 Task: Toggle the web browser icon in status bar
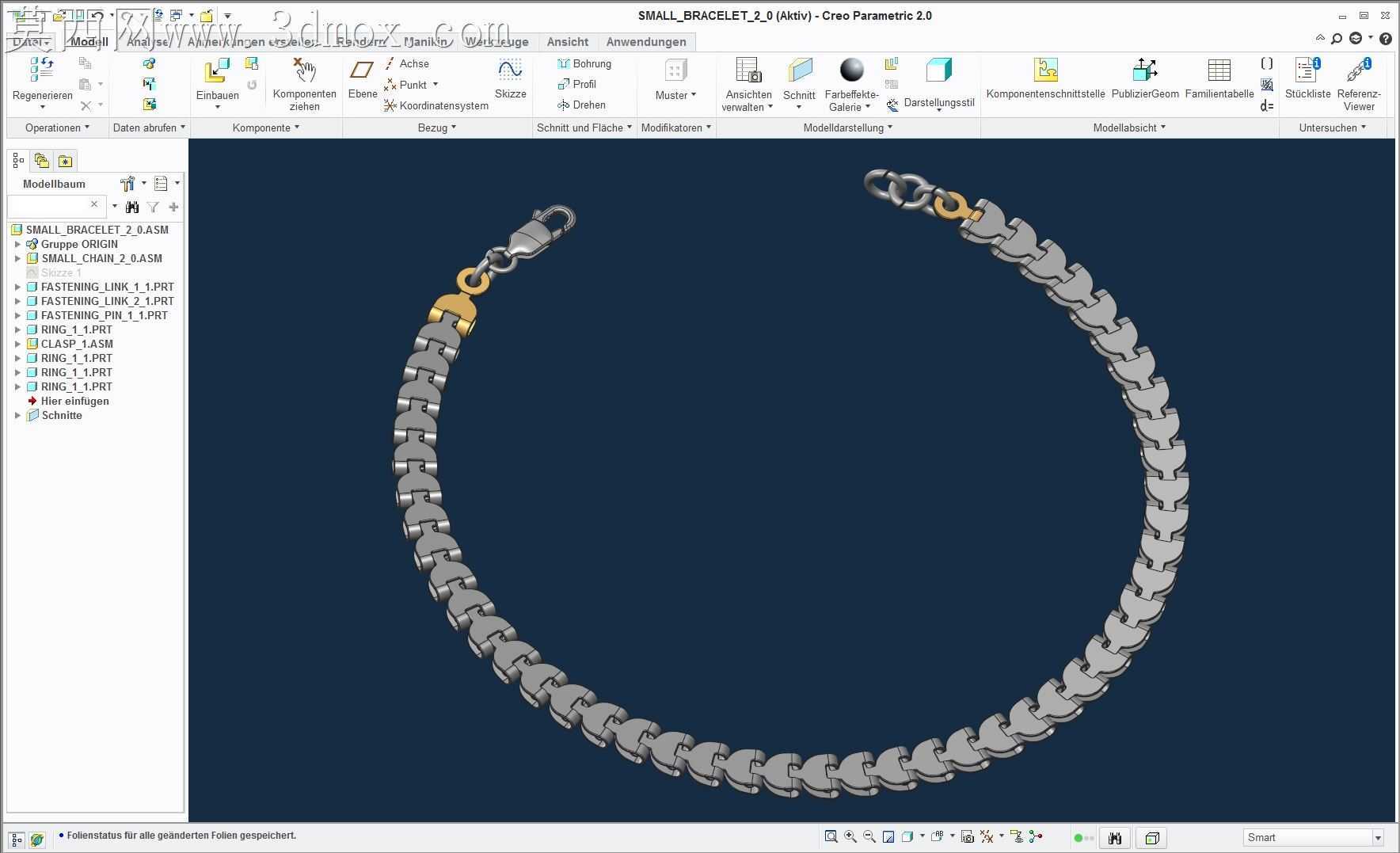pos(37,839)
